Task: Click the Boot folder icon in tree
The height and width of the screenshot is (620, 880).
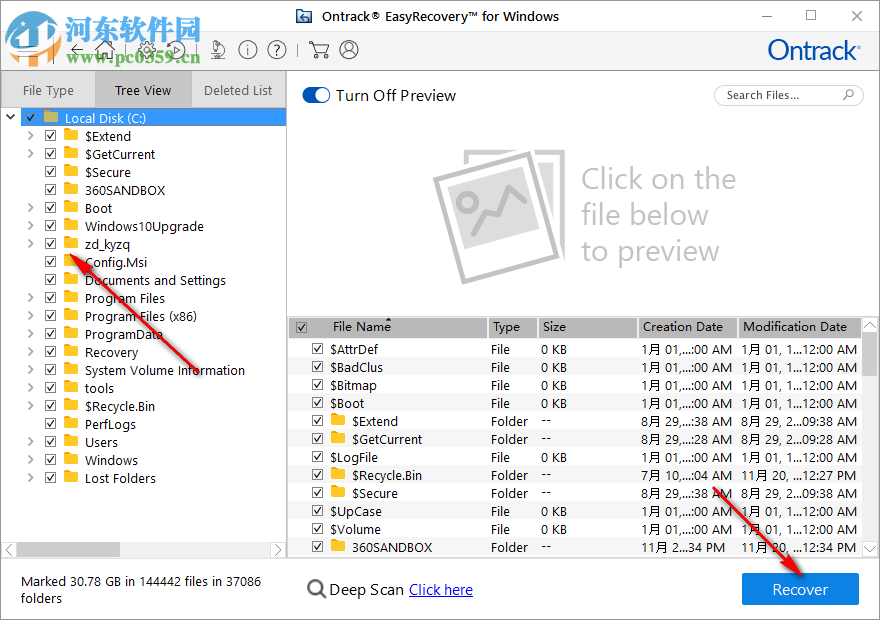Action: point(71,207)
